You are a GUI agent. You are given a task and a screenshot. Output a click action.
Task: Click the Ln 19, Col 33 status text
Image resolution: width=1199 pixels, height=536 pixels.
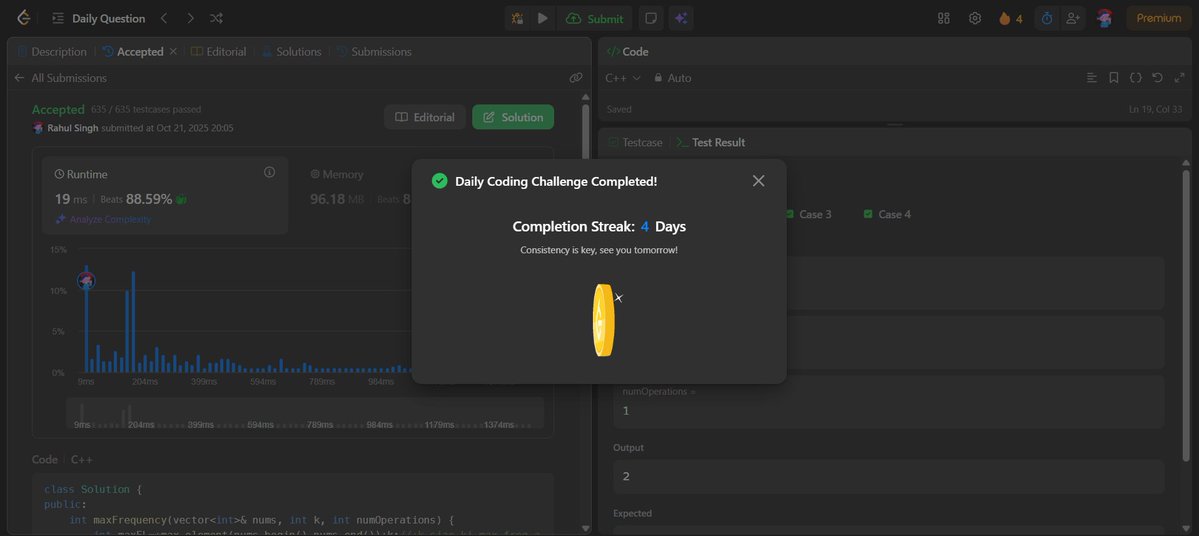pos(1157,109)
